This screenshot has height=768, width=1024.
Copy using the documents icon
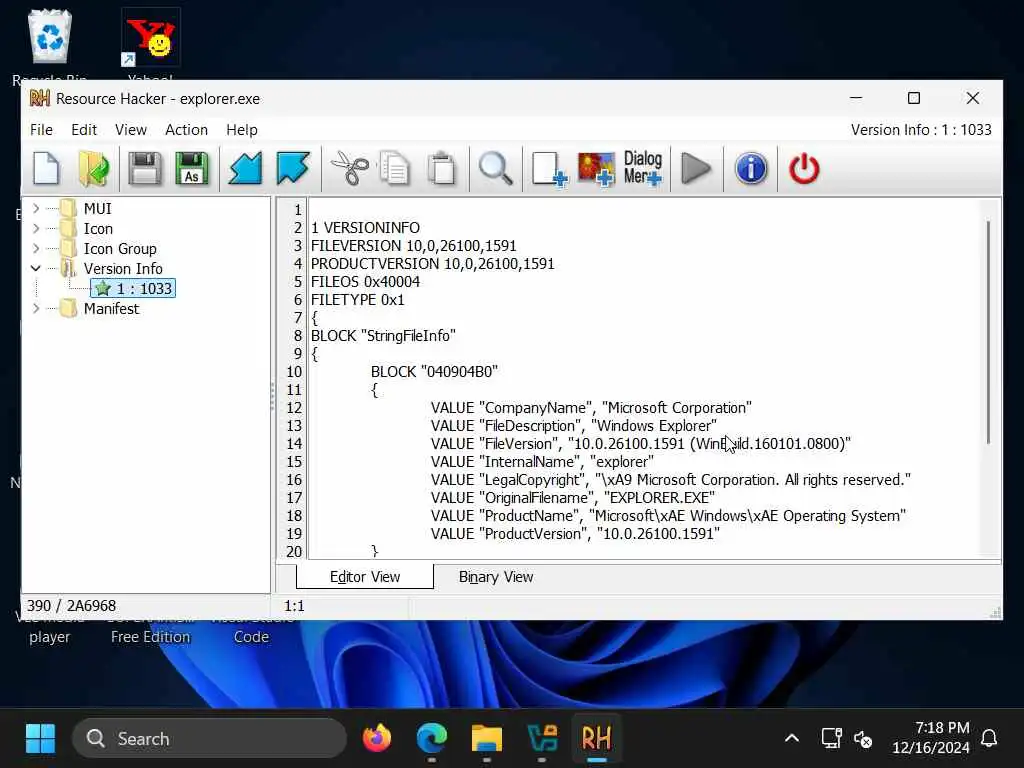click(x=394, y=168)
